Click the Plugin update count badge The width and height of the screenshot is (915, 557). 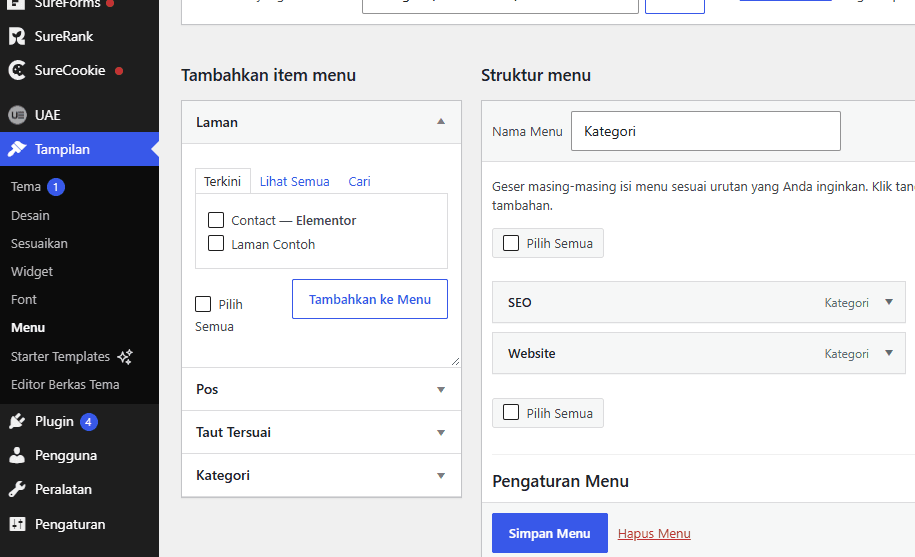point(88,422)
